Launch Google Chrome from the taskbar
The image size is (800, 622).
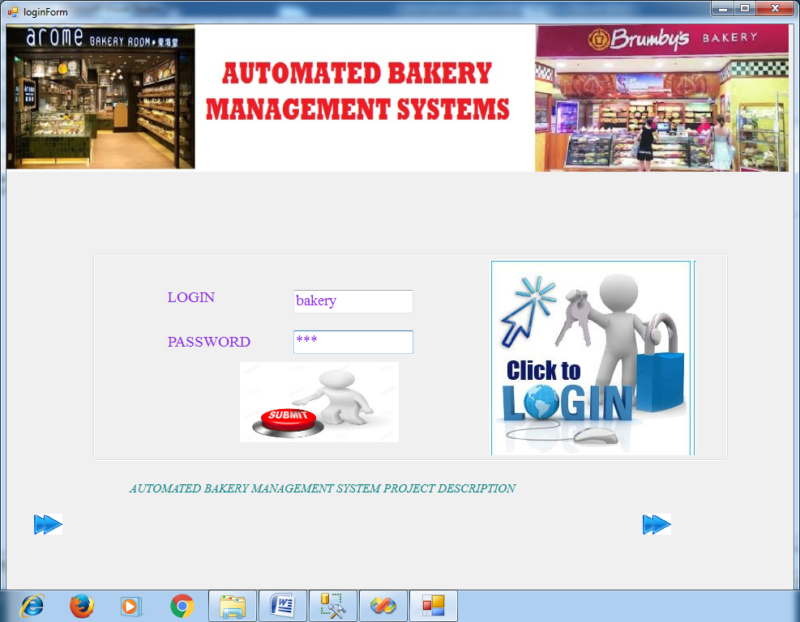click(181, 606)
